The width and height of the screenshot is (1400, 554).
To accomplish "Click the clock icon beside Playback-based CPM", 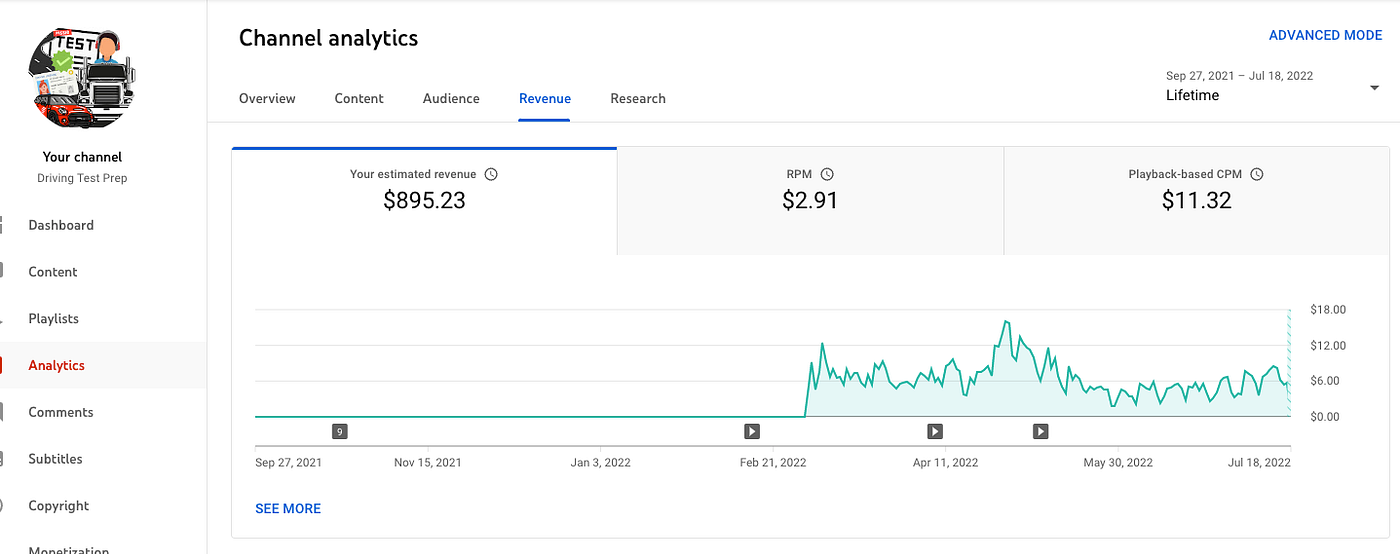I will click(1257, 174).
